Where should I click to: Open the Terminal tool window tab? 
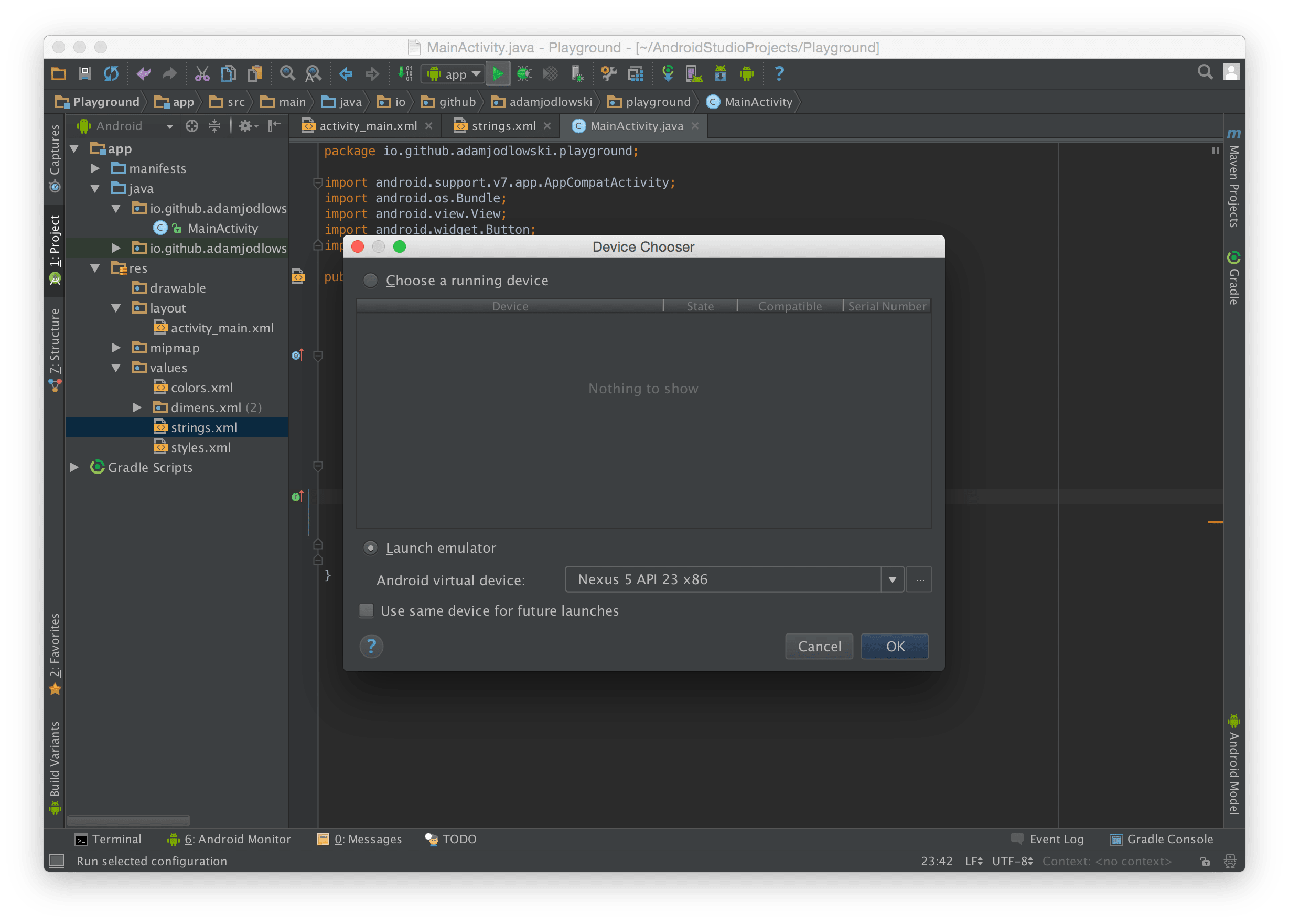pos(109,839)
